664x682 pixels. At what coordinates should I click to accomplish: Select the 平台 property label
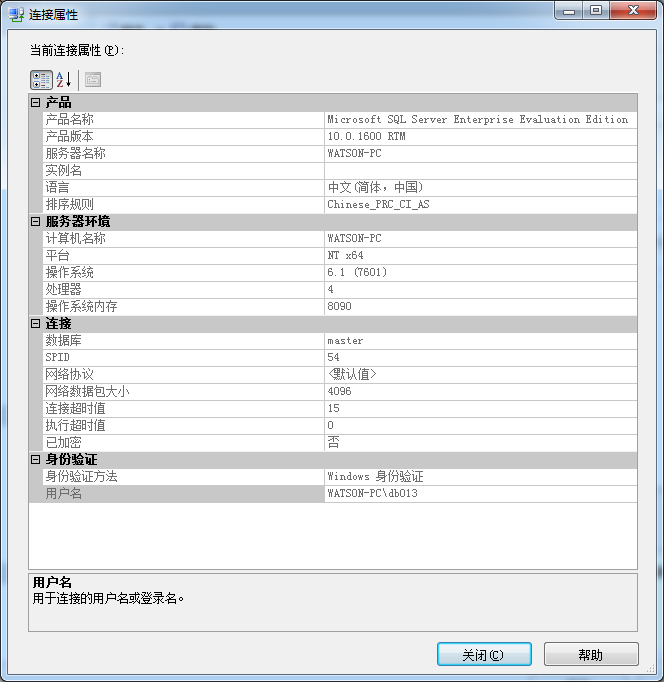[x=57, y=255]
